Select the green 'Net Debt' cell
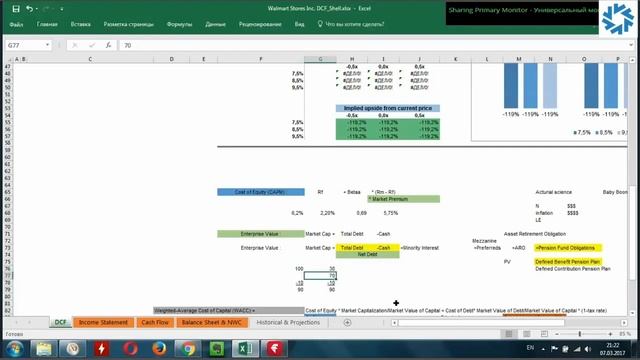The height and width of the screenshot is (360, 640). pyautogui.click(x=367, y=255)
